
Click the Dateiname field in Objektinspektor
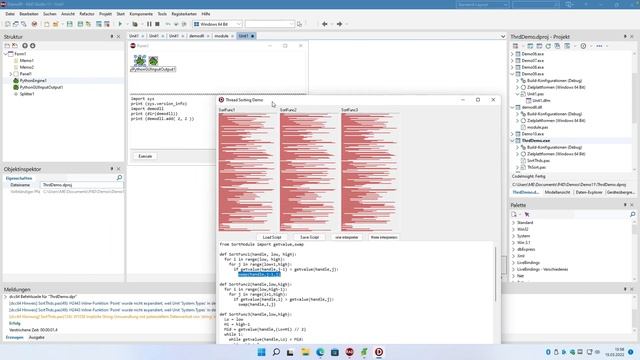pos(82,185)
